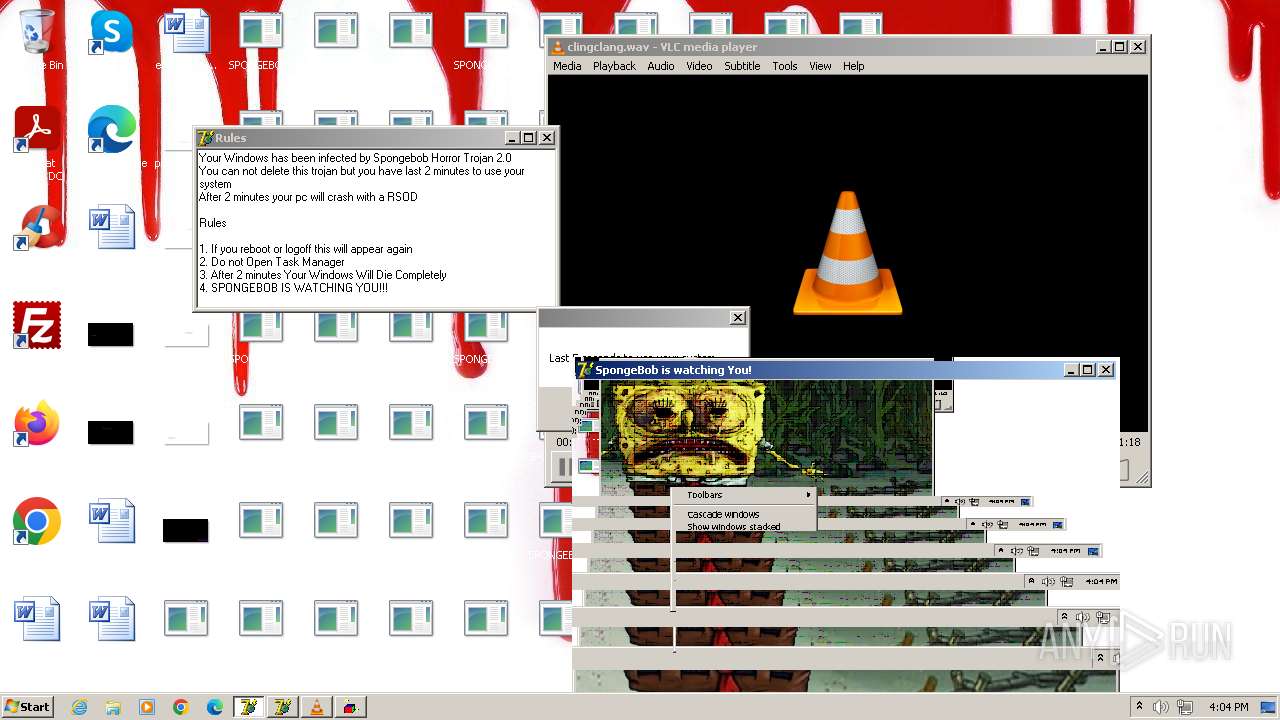
Task: Click the SpongeBob window title bar icon
Action: [586, 370]
